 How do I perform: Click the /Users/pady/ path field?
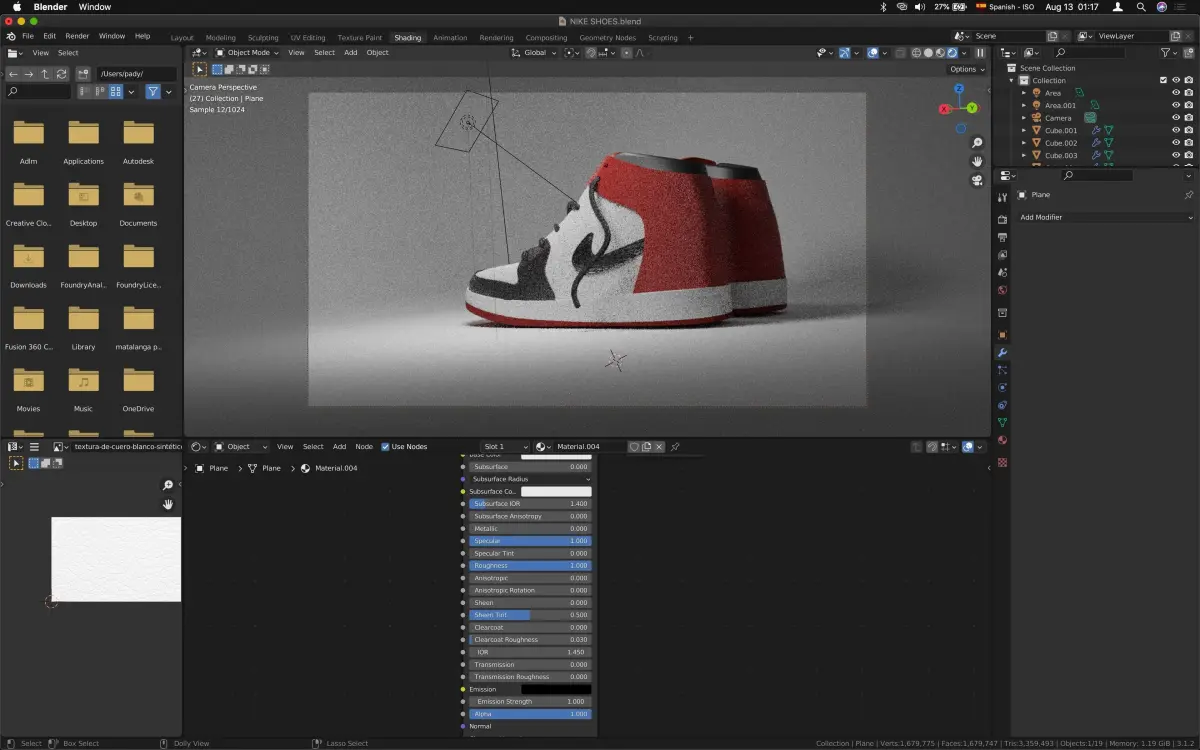pyautogui.click(x=136, y=74)
